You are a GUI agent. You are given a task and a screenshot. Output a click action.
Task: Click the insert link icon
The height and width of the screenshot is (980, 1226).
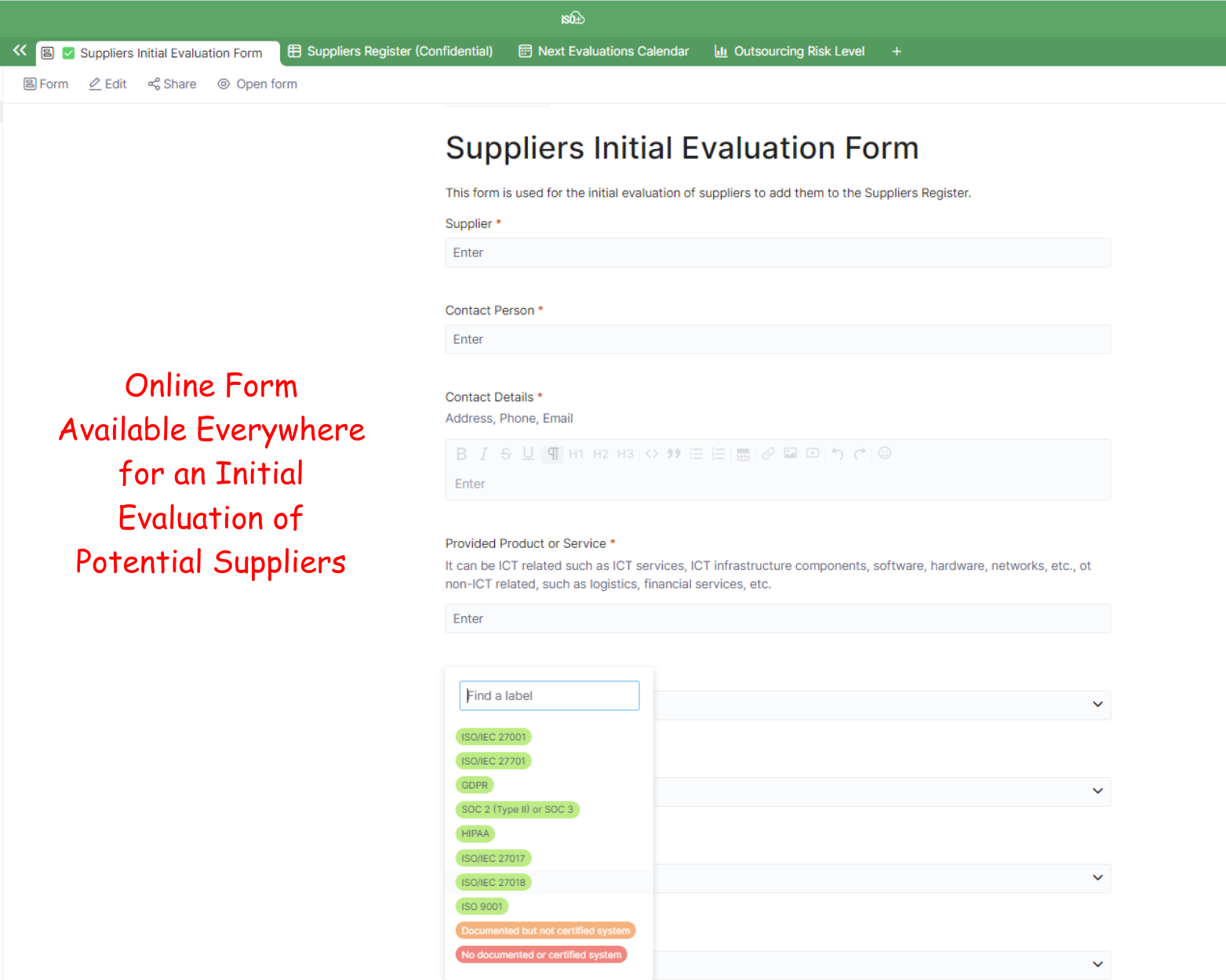[x=768, y=454]
